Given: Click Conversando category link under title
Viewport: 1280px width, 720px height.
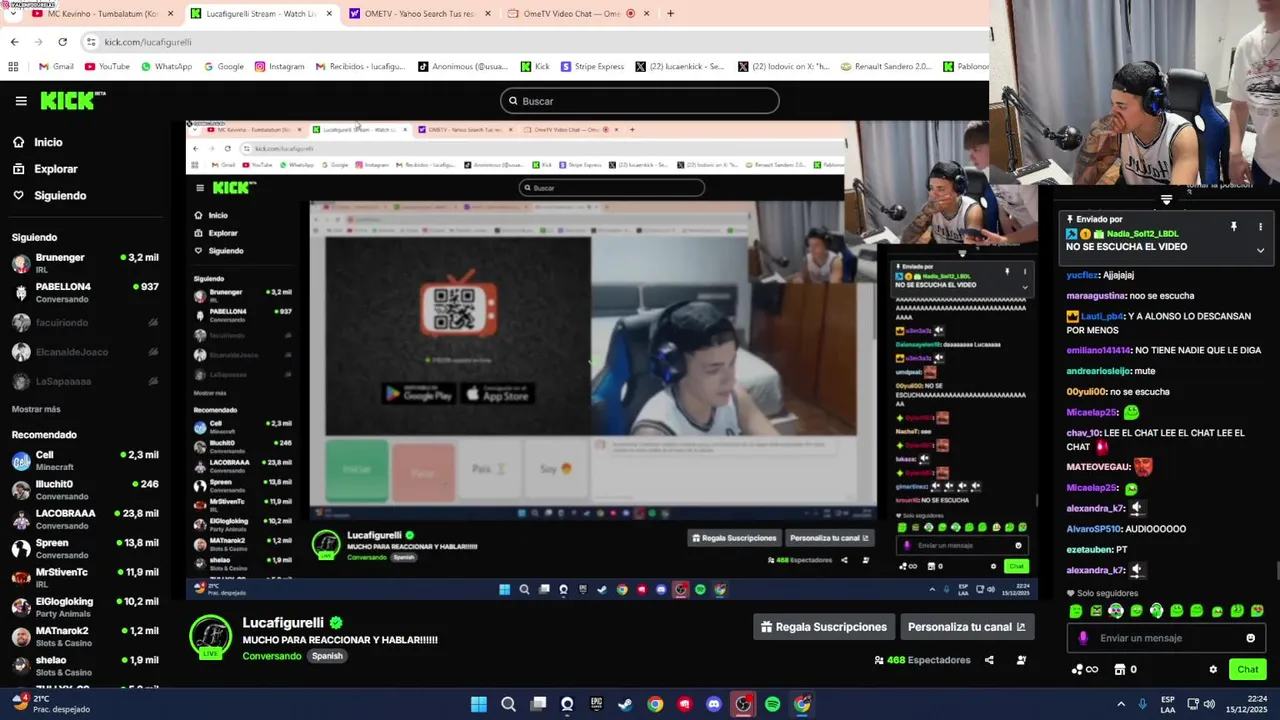Looking at the screenshot, I should 271,656.
